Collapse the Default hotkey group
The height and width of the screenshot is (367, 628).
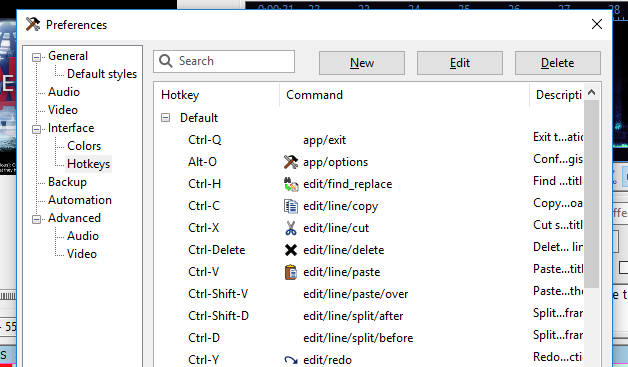(x=165, y=117)
